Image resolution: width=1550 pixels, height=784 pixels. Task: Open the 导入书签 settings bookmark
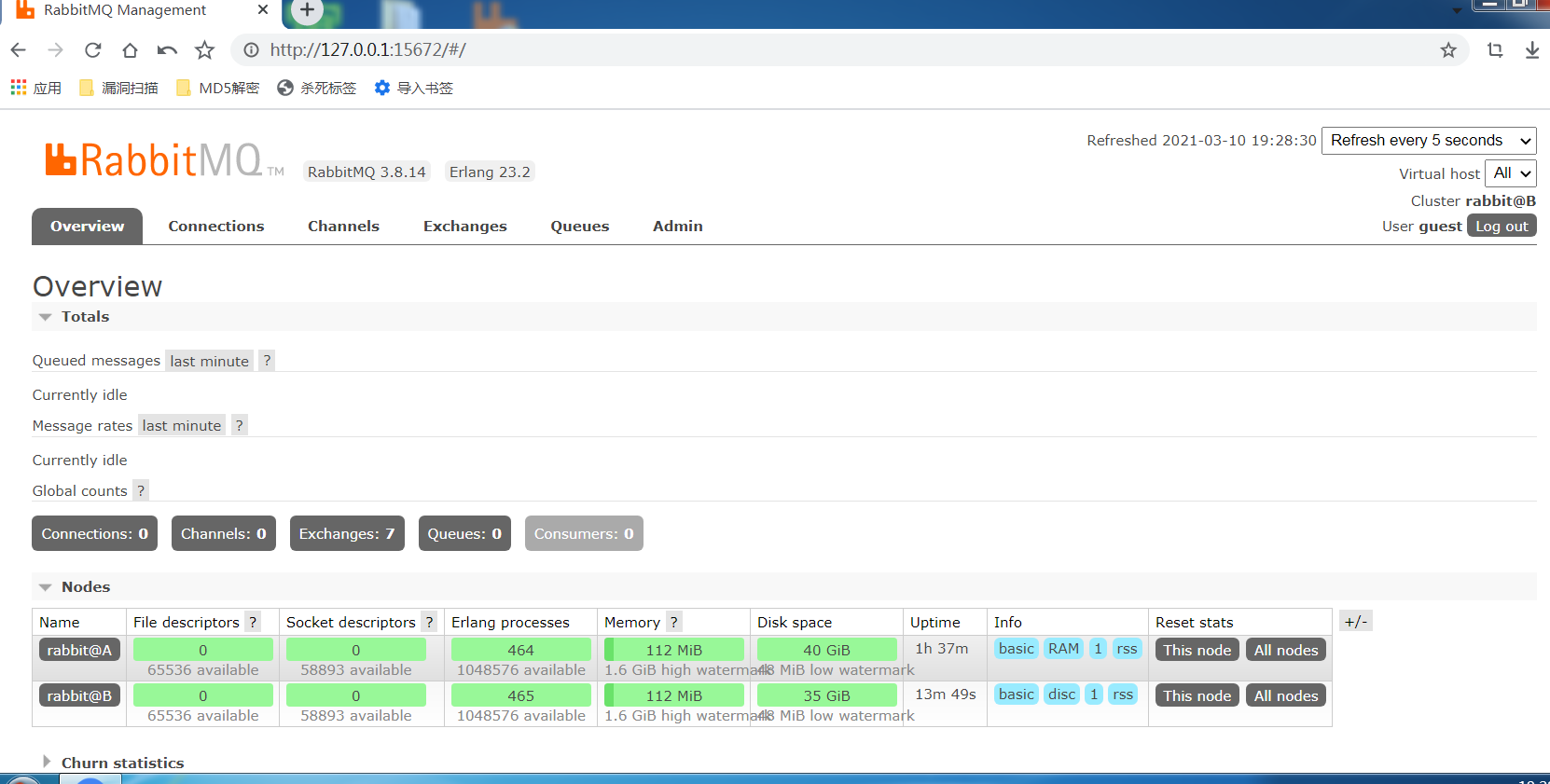point(414,88)
